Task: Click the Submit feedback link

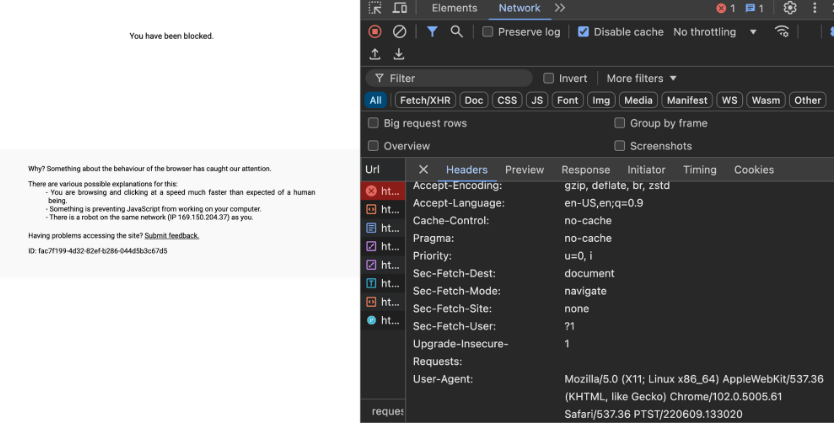Action: [171, 236]
